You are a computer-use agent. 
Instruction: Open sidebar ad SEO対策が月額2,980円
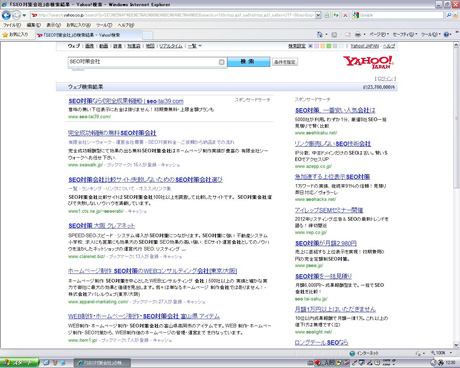[326, 243]
